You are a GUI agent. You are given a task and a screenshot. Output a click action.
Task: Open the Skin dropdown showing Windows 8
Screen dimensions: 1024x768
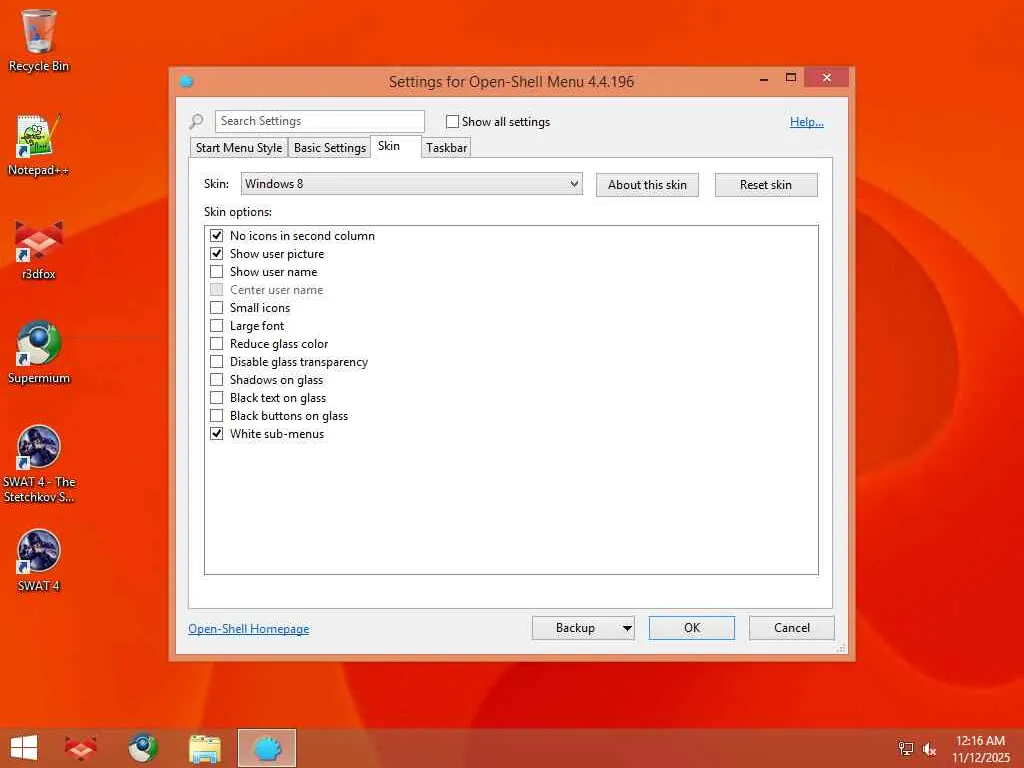pos(411,184)
